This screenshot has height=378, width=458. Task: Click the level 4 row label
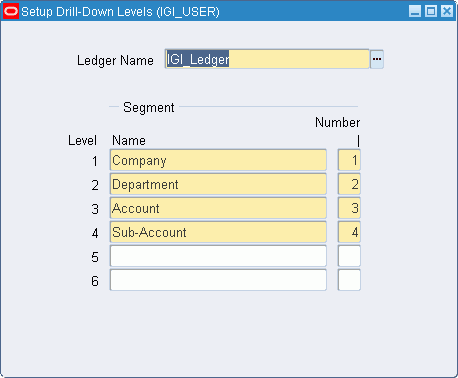tap(95, 233)
